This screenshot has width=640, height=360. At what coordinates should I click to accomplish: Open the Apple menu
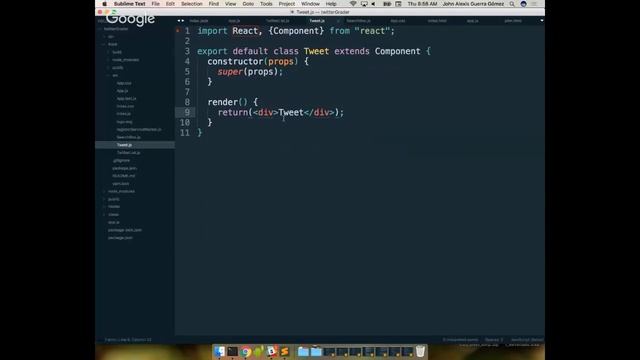pyautogui.click(x=104, y=4)
